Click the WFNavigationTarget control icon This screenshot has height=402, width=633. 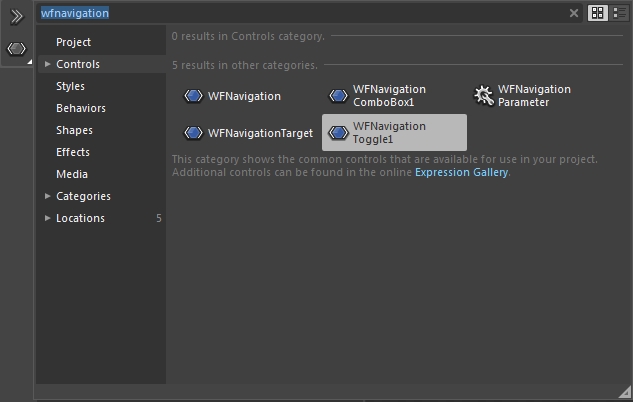pos(193,133)
